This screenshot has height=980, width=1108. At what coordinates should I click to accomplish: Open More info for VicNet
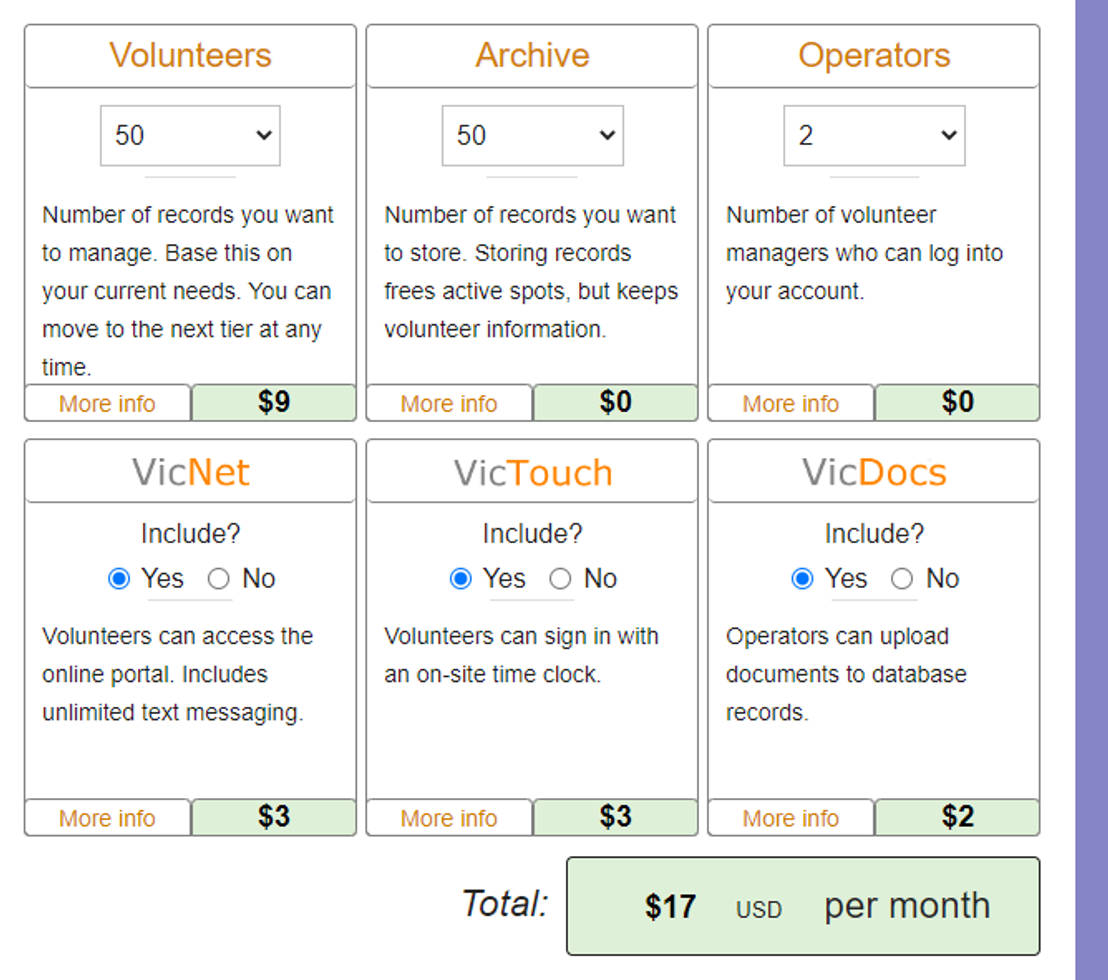(x=107, y=818)
